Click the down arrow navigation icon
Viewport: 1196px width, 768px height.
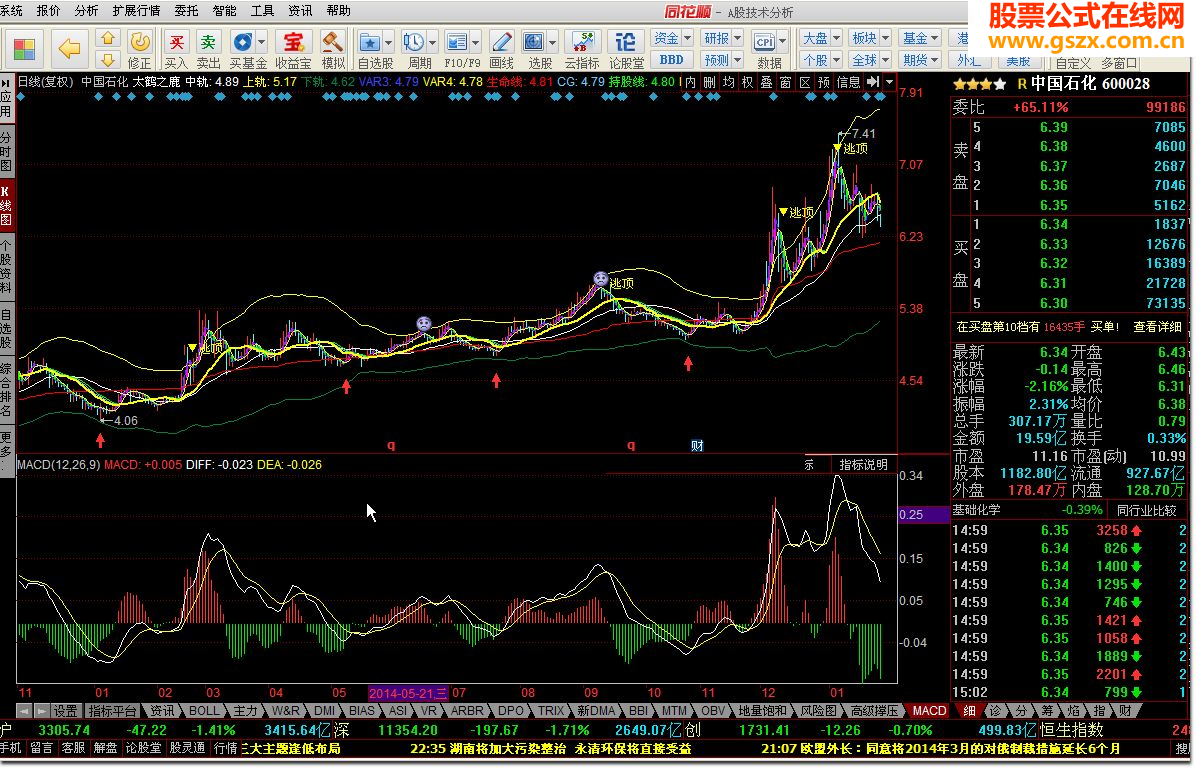tap(108, 59)
